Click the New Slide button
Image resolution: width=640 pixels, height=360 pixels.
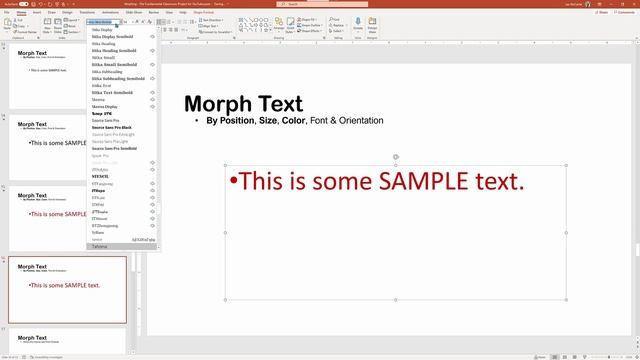pyautogui.click(x=47, y=26)
